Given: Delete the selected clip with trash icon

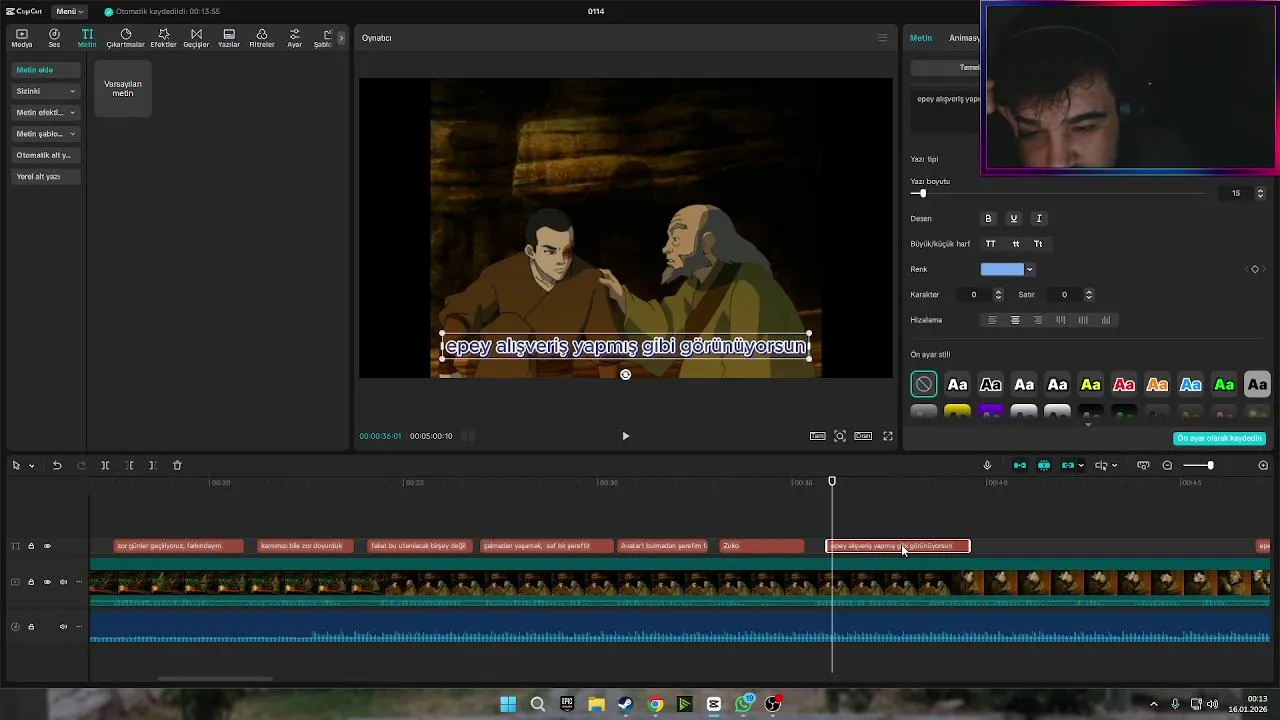Looking at the screenshot, I should tap(177, 465).
